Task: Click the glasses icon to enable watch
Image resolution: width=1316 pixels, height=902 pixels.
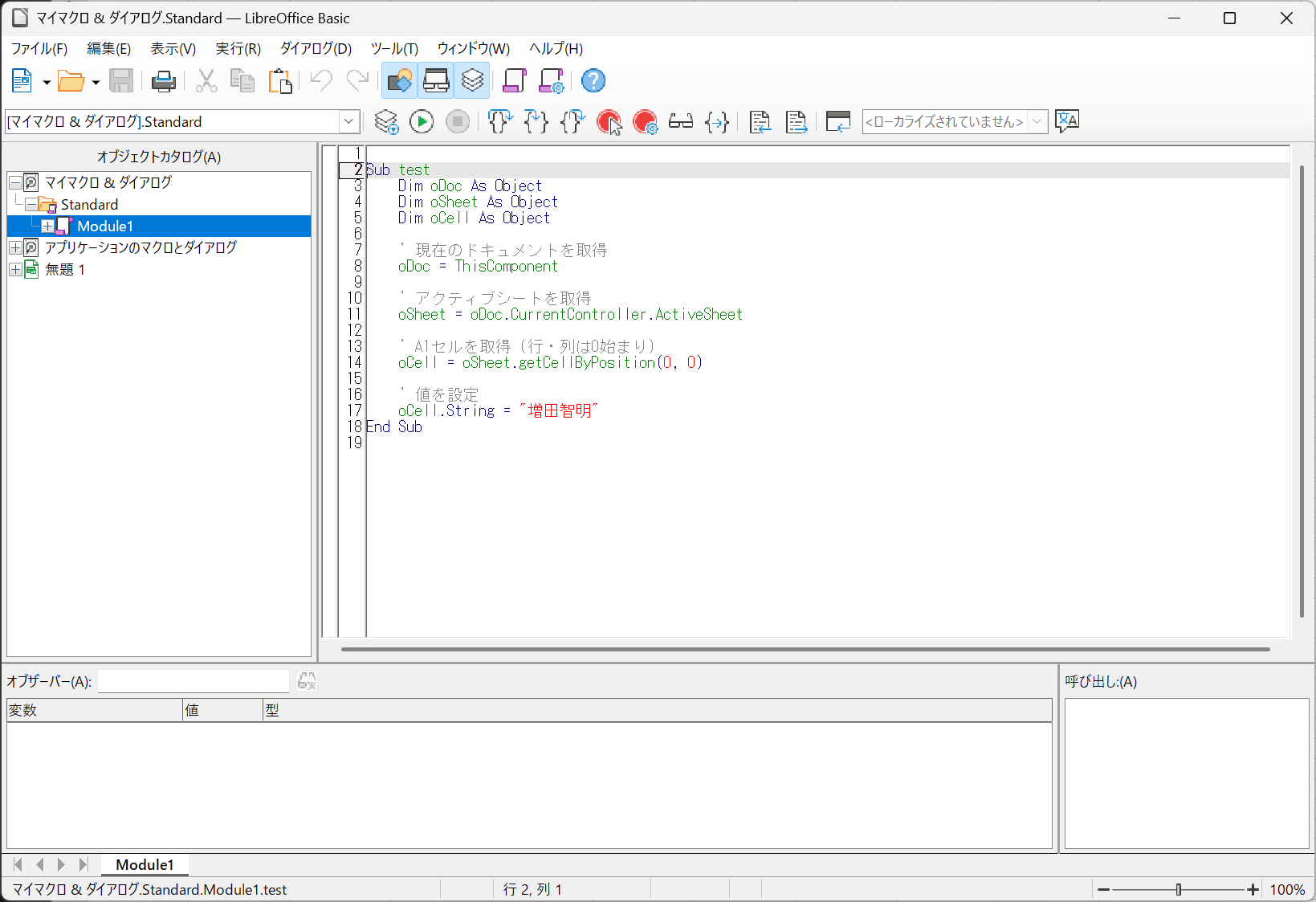Action: (681, 122)
